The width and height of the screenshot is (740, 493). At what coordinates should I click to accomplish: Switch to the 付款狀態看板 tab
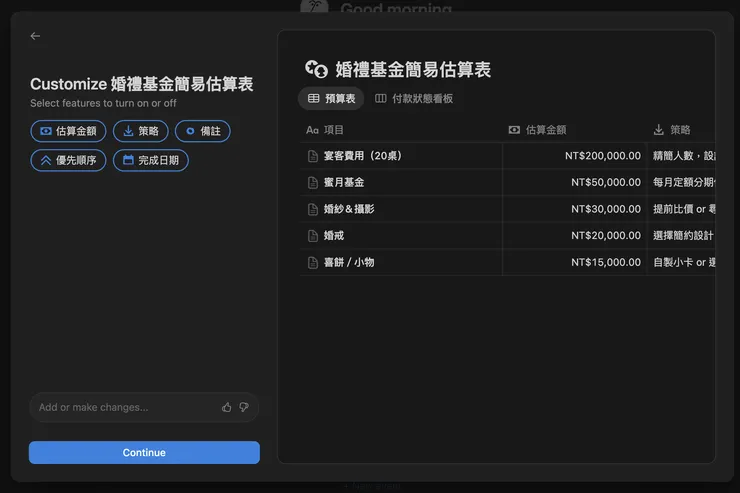point(414,99)
